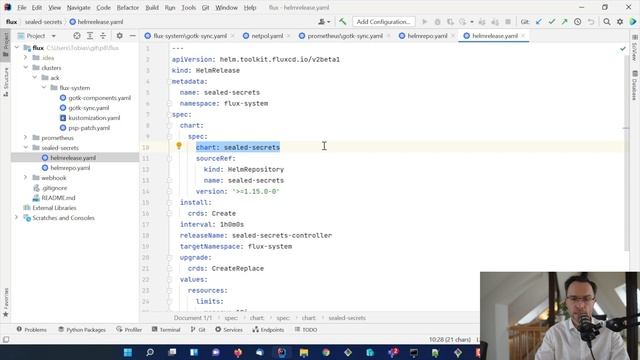Click the intention lightbulb on line 10
The width and height of the screenshot is (640, 360).
[x=179, y=145]
